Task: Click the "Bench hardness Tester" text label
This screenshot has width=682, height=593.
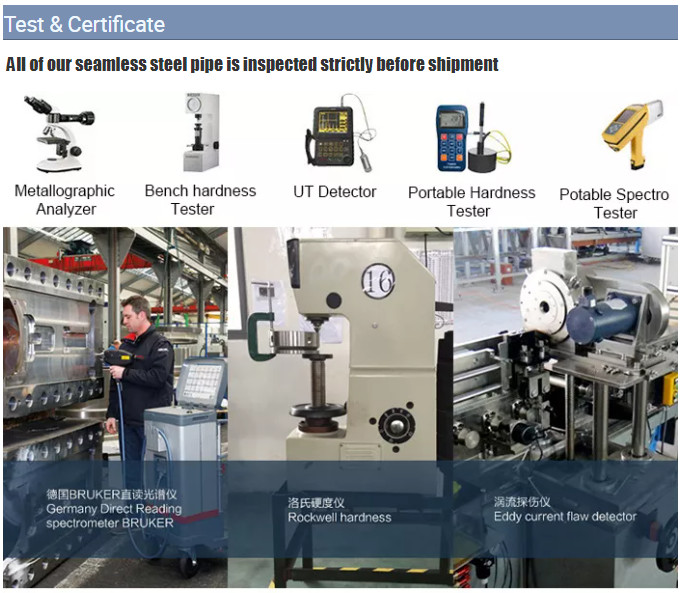Action: [x=200, y=200]
